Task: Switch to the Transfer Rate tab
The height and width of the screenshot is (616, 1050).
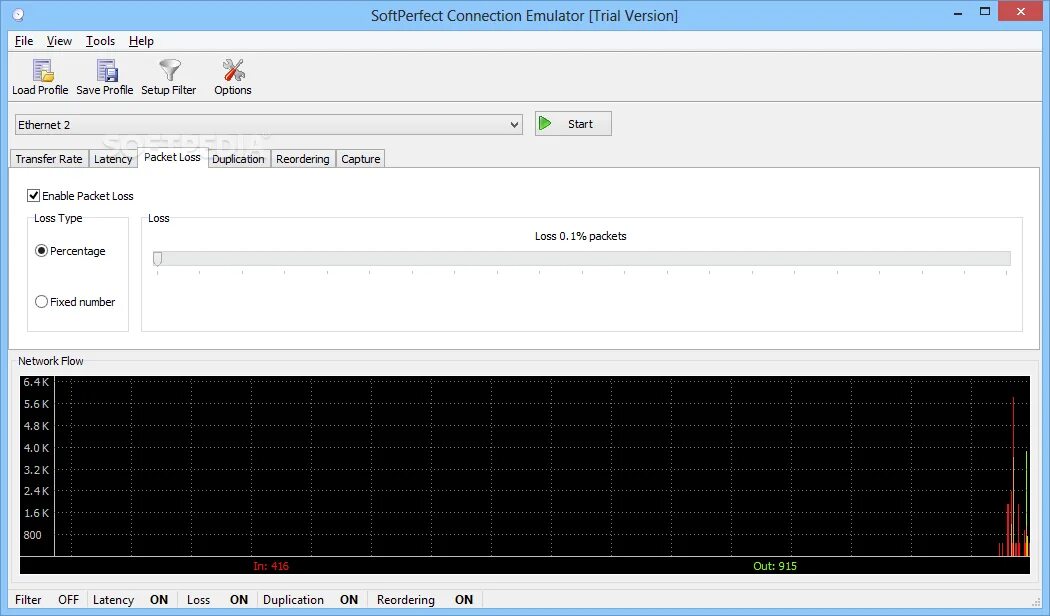Action: [49, 159]
